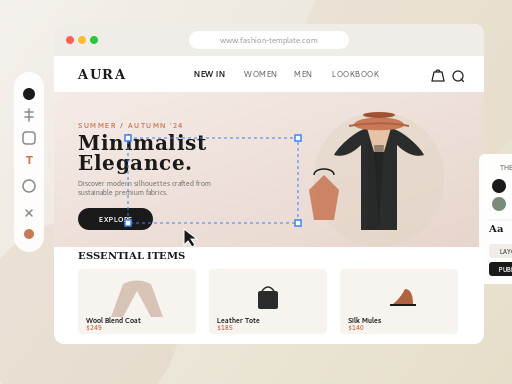512x384 pixels.
Task: Open the NEW IN menu item
Action: (x=209, y=74)
